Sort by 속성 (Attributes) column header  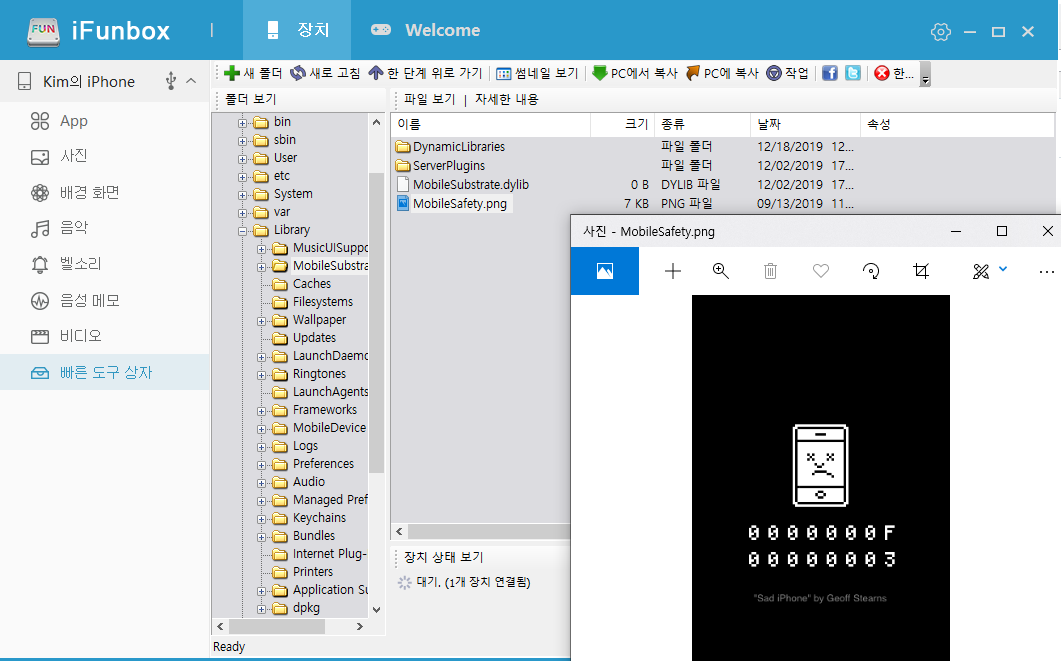coord(957,124)
